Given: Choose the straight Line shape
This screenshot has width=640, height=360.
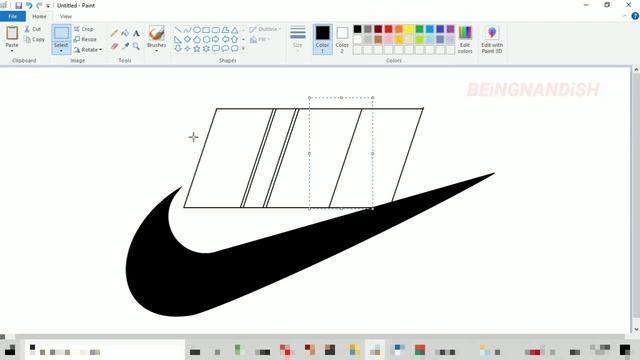Looking at the screenshot, I should (x=178, y=30).
